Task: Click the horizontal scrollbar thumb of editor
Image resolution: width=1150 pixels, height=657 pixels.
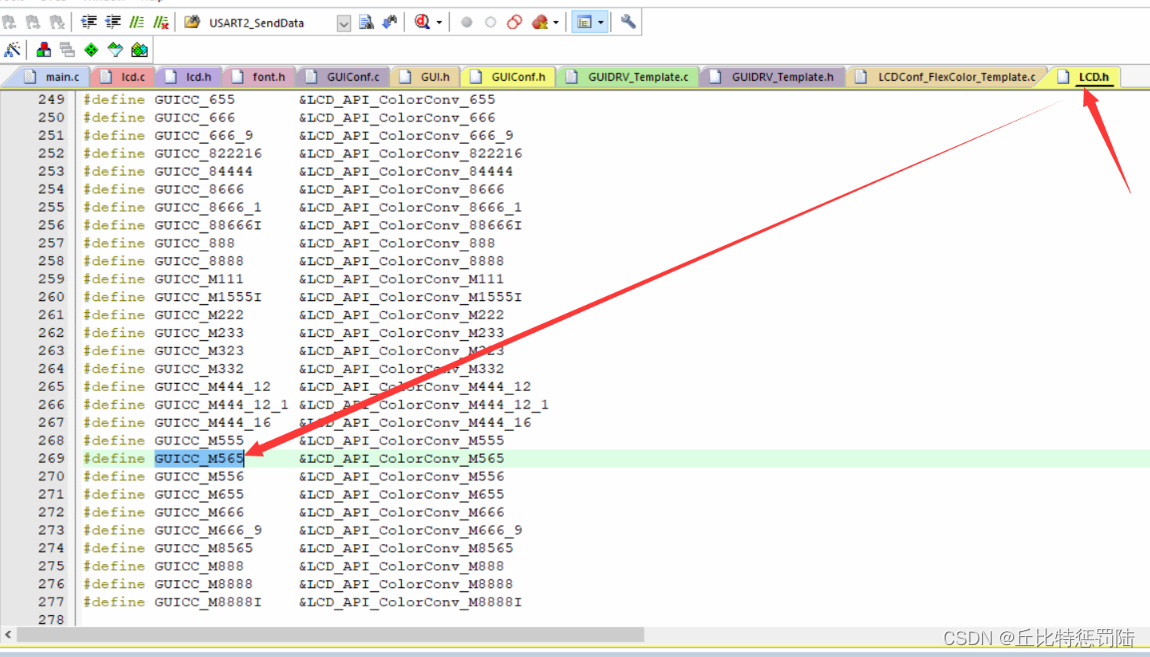Action: [x=330, y=634]
